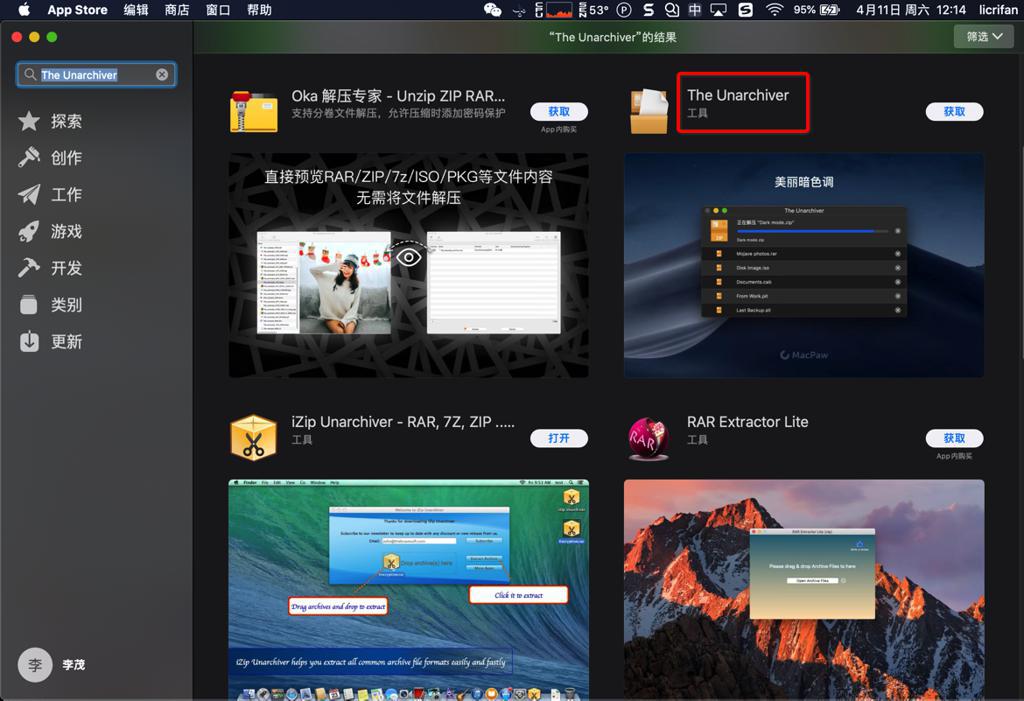Click inside the search field

coord(96,74)
